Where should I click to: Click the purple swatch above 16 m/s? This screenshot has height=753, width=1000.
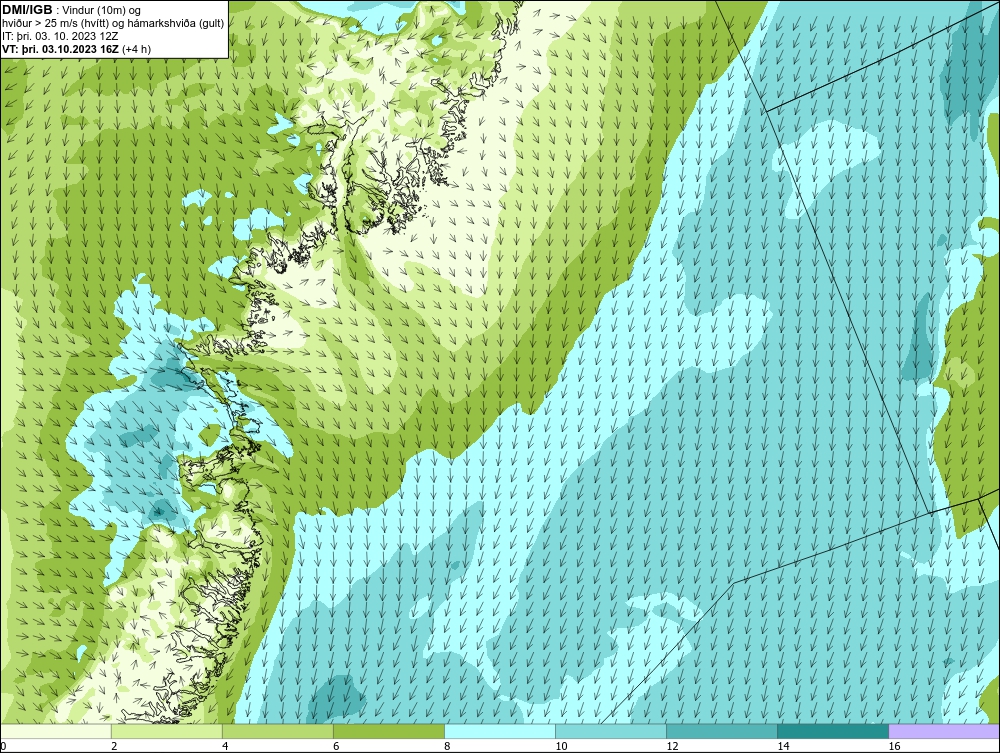tap(945, 731)
